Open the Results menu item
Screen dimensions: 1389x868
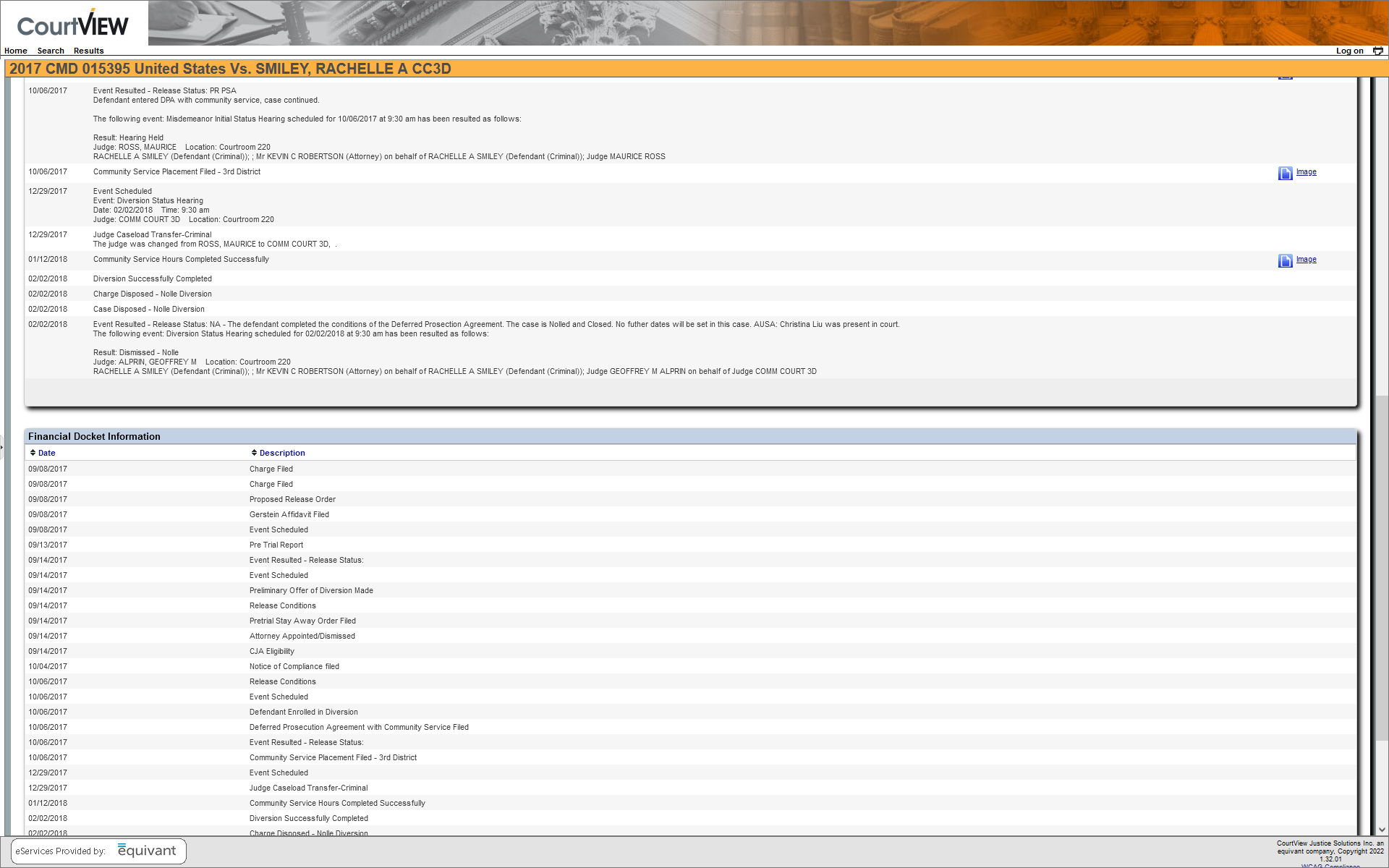tap(89, 51)
